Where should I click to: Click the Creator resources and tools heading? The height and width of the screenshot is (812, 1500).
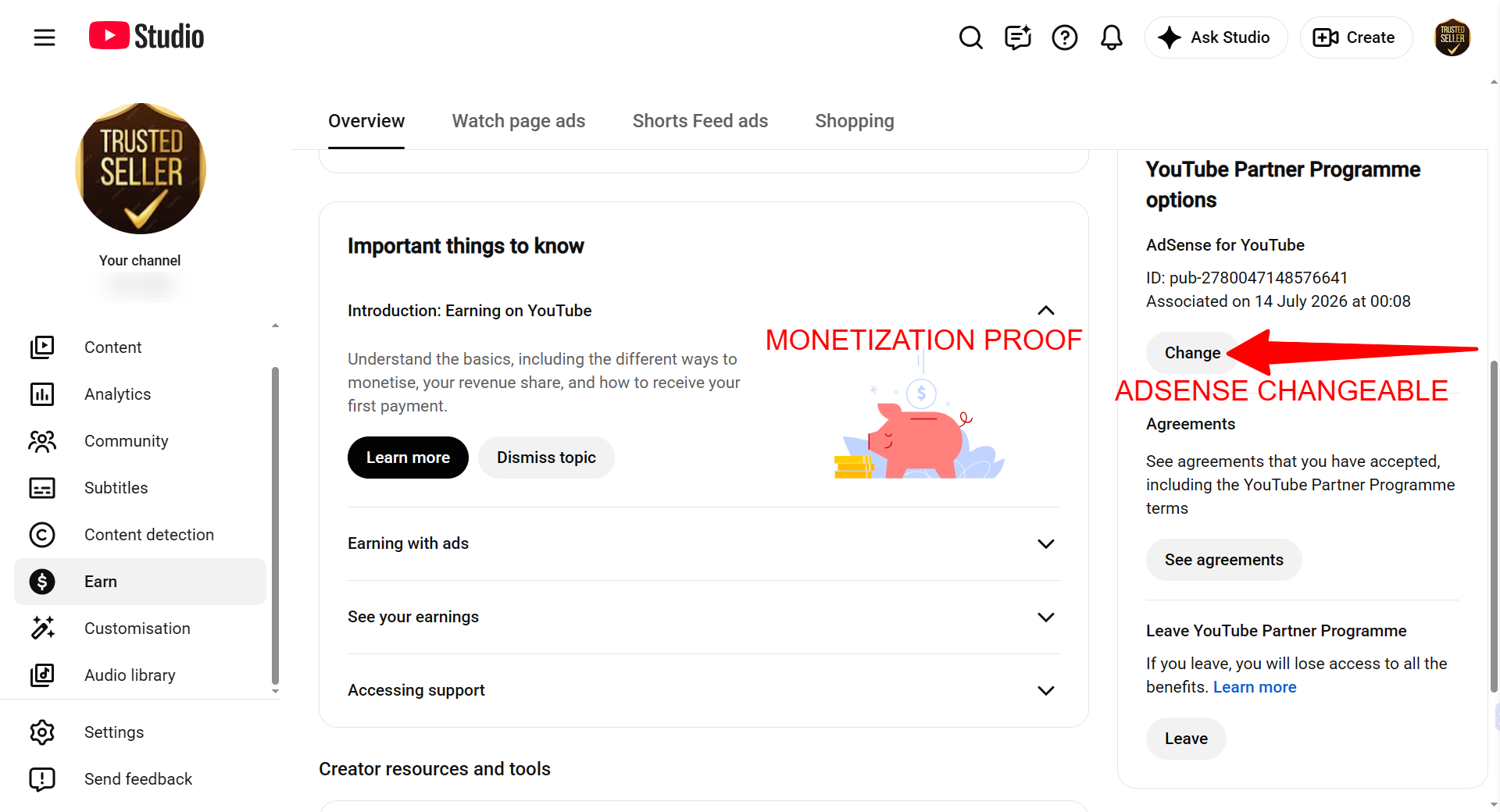pos(434,769)
